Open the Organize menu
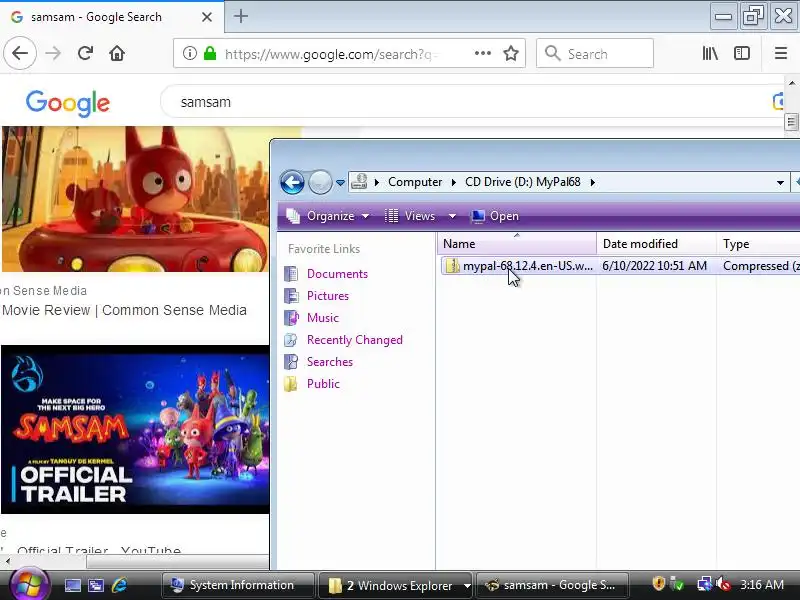Screen dimensions: 800x600 coord(327,216)
